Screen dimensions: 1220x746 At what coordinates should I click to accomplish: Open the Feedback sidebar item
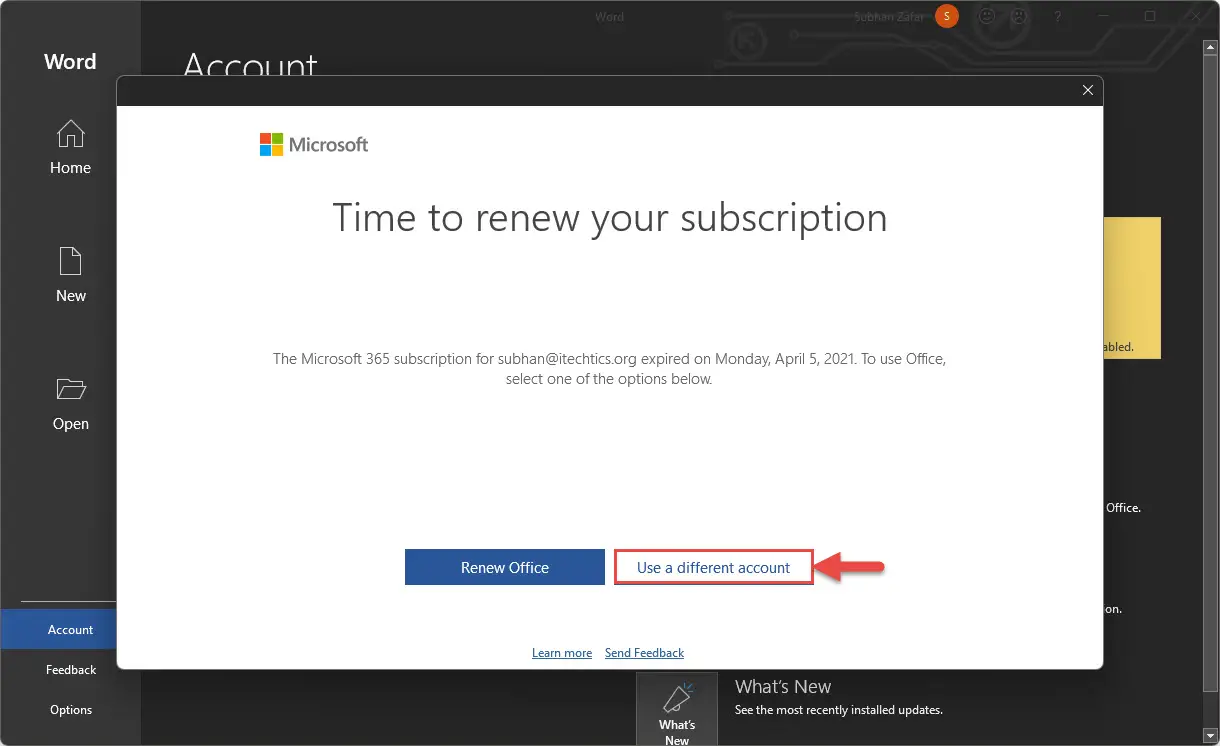point(70,670)
